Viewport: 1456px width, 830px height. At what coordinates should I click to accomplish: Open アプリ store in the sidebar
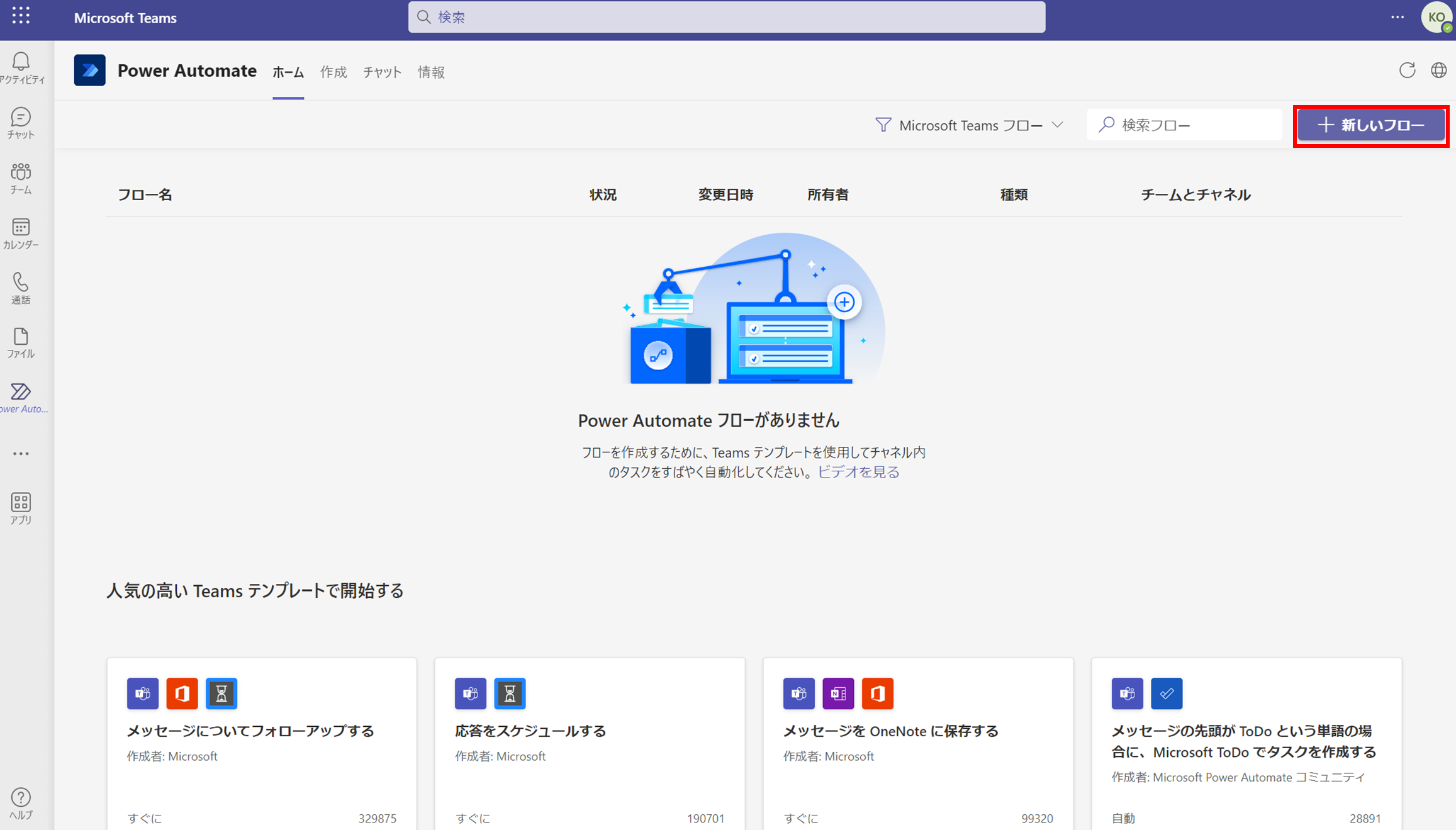pos(21,508)
